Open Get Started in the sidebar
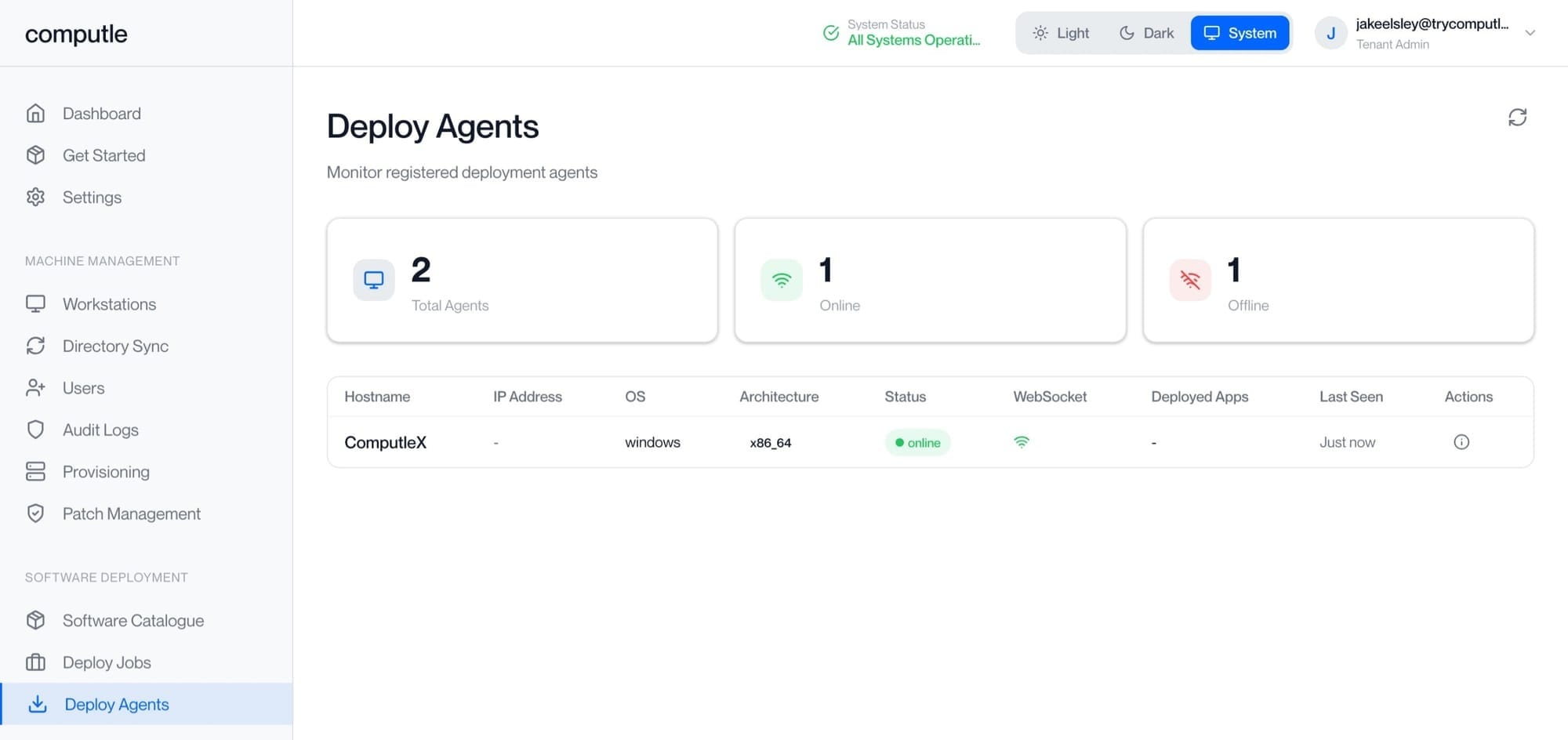1568x740 pixels. pos(103,155)
